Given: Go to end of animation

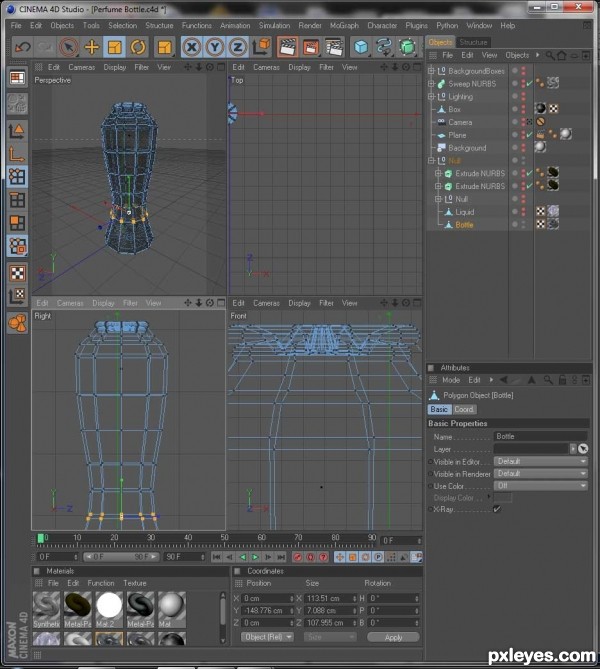Looking at the screenshot, I should coord(281,557).
